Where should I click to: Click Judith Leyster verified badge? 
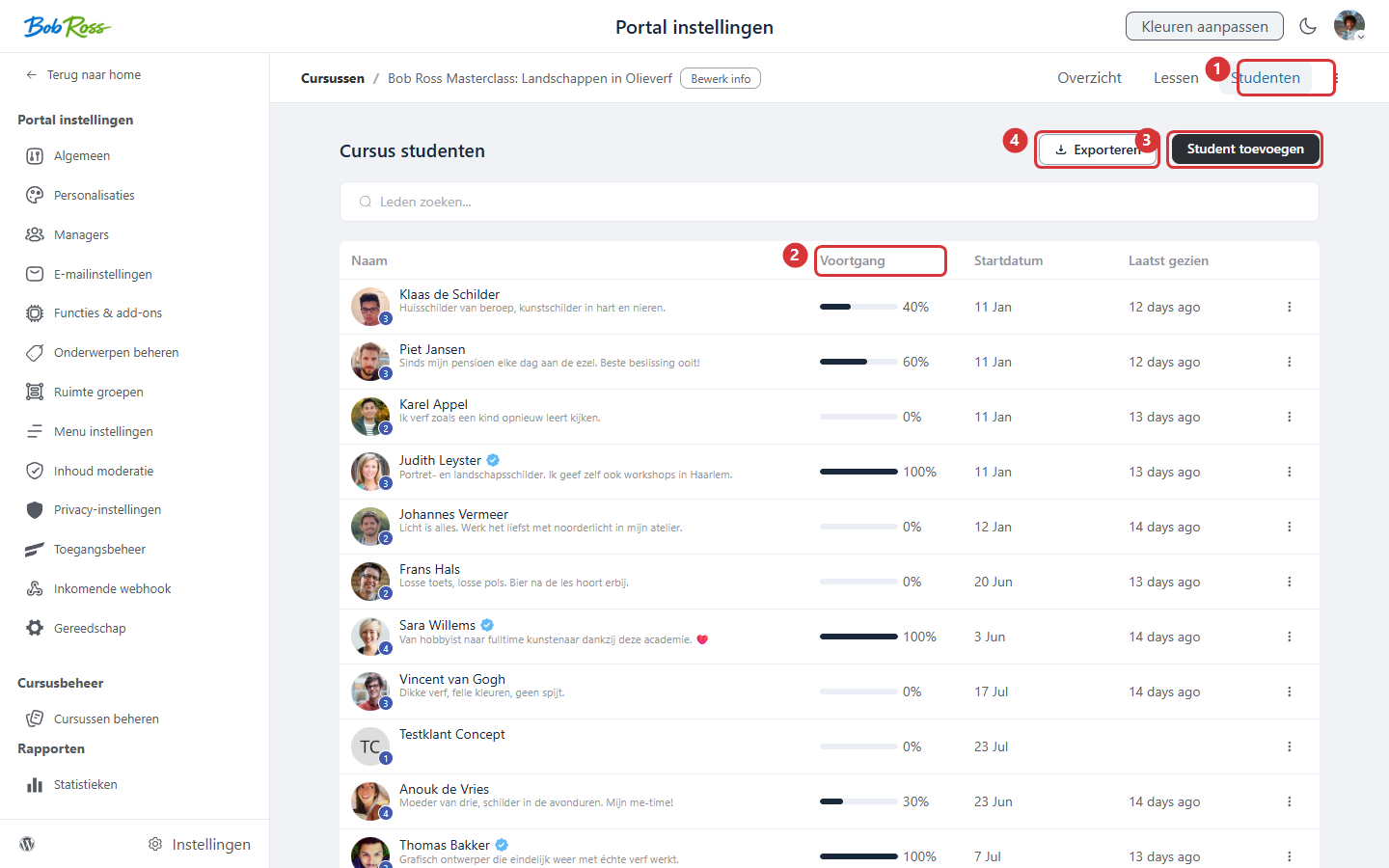[493, 460]
